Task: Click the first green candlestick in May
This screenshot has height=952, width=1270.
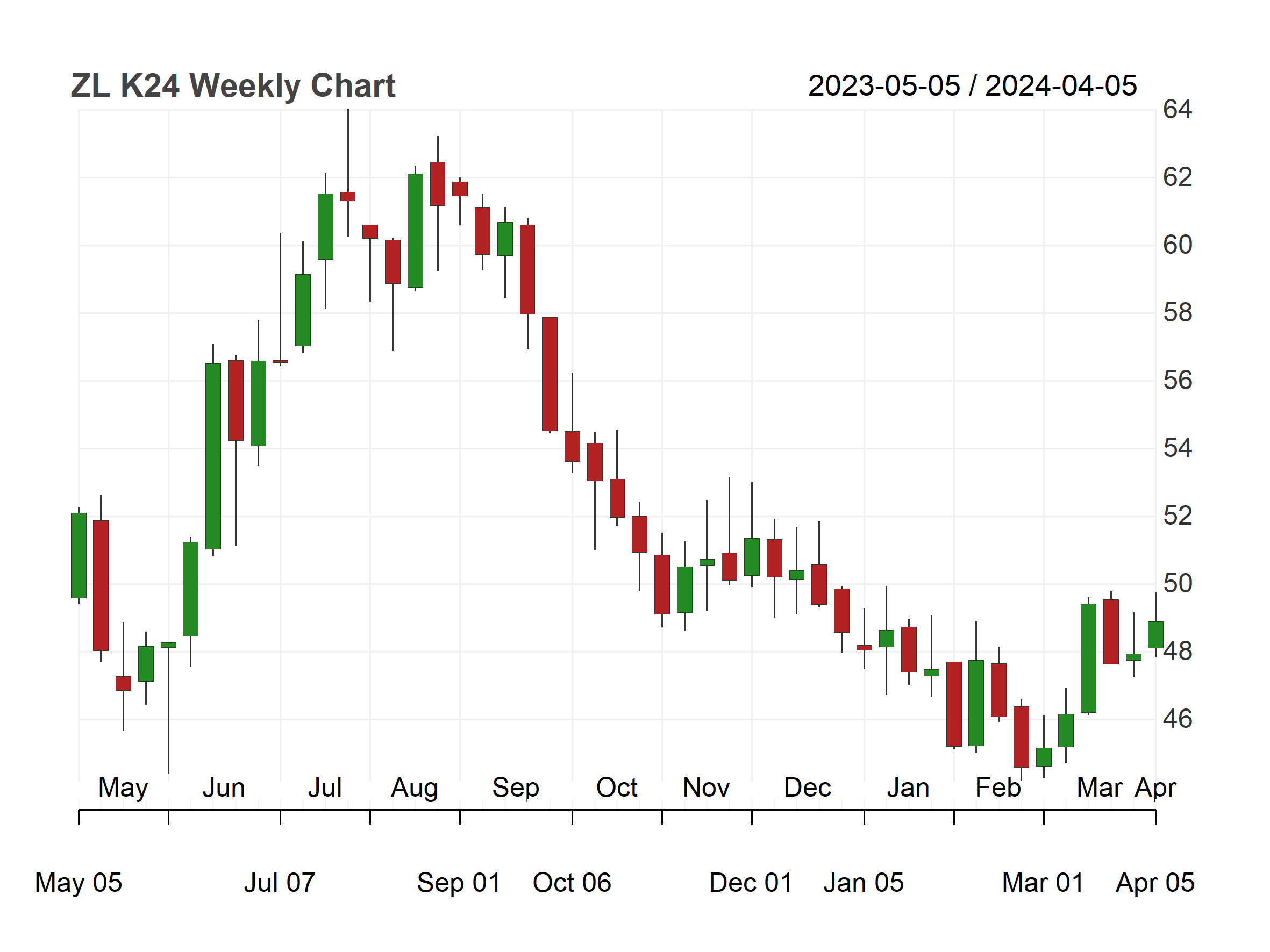Action: tap(79, 555)
